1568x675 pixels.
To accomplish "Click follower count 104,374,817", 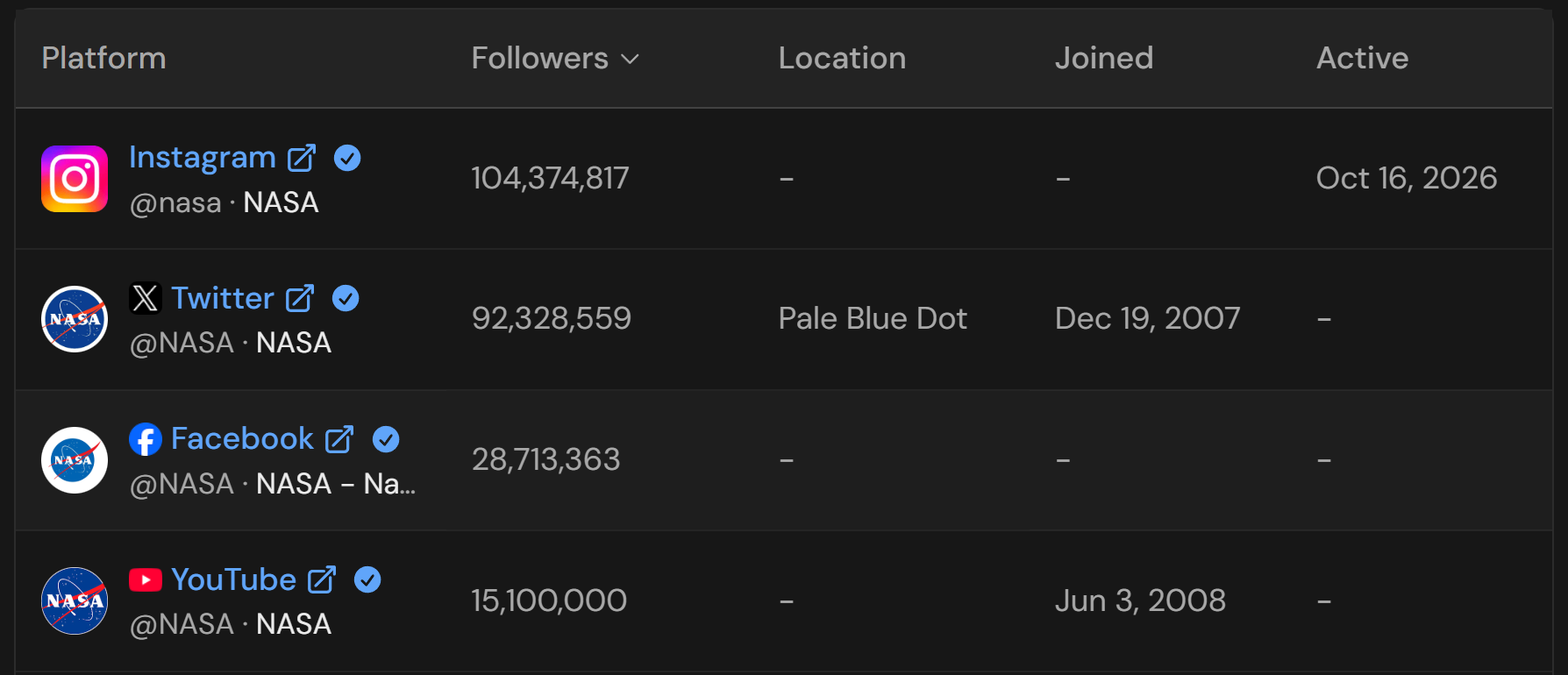I will click(x=550, y=178).
